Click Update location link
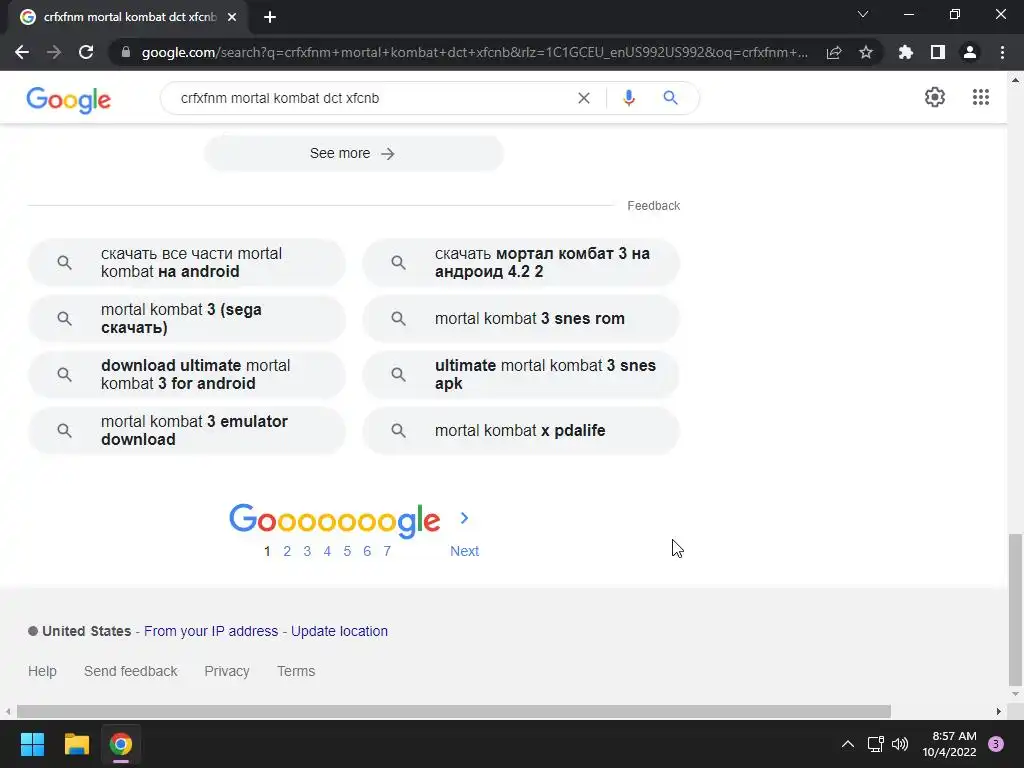1024x768 pixels. [339, 632]
